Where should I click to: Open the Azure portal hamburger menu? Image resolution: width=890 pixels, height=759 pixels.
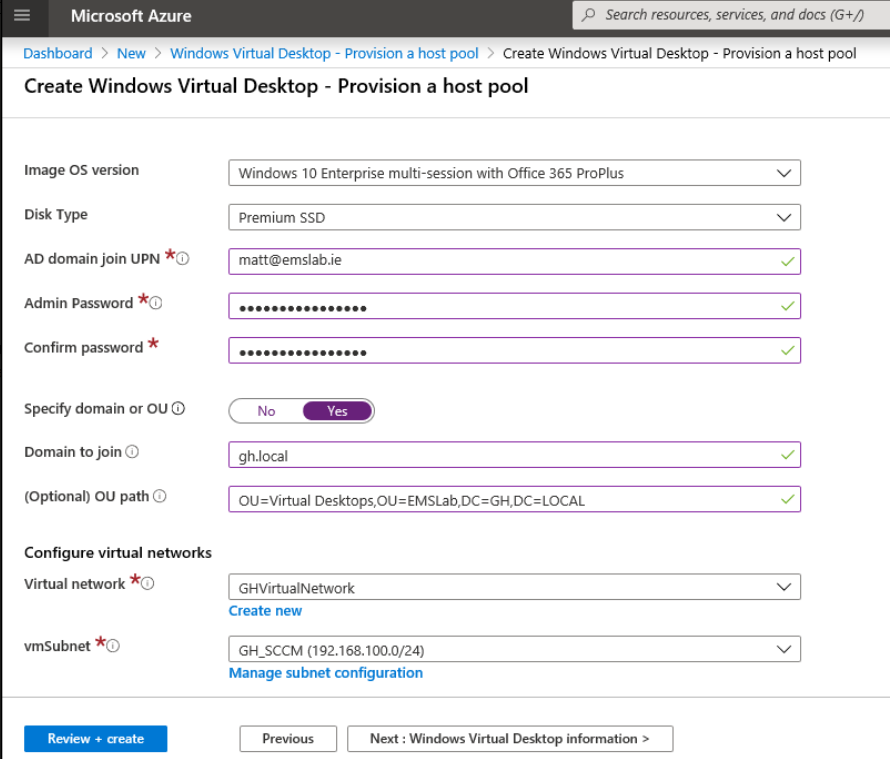pyautogui.click(x=22, y=16)
